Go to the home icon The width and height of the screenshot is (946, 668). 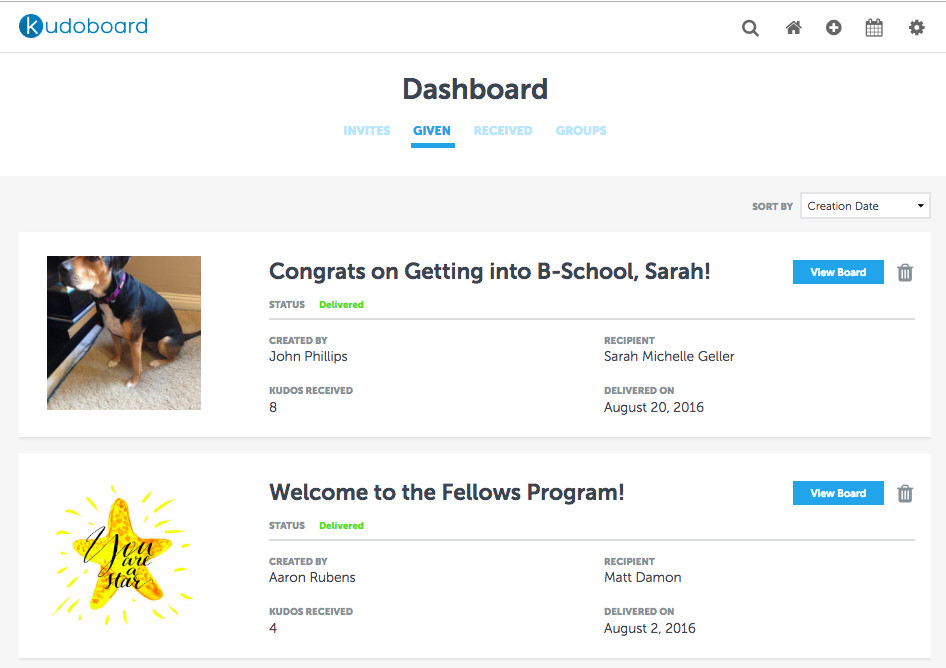(x=793, y=28)
